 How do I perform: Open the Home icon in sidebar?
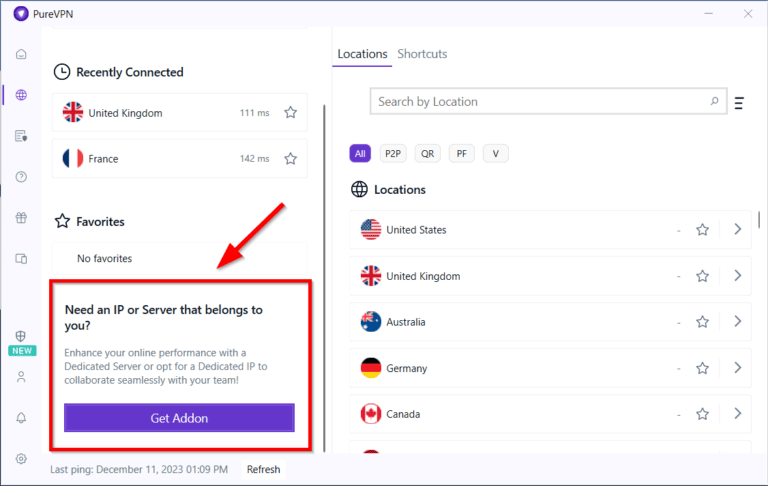pyautogui.click(x=21, y=54)
